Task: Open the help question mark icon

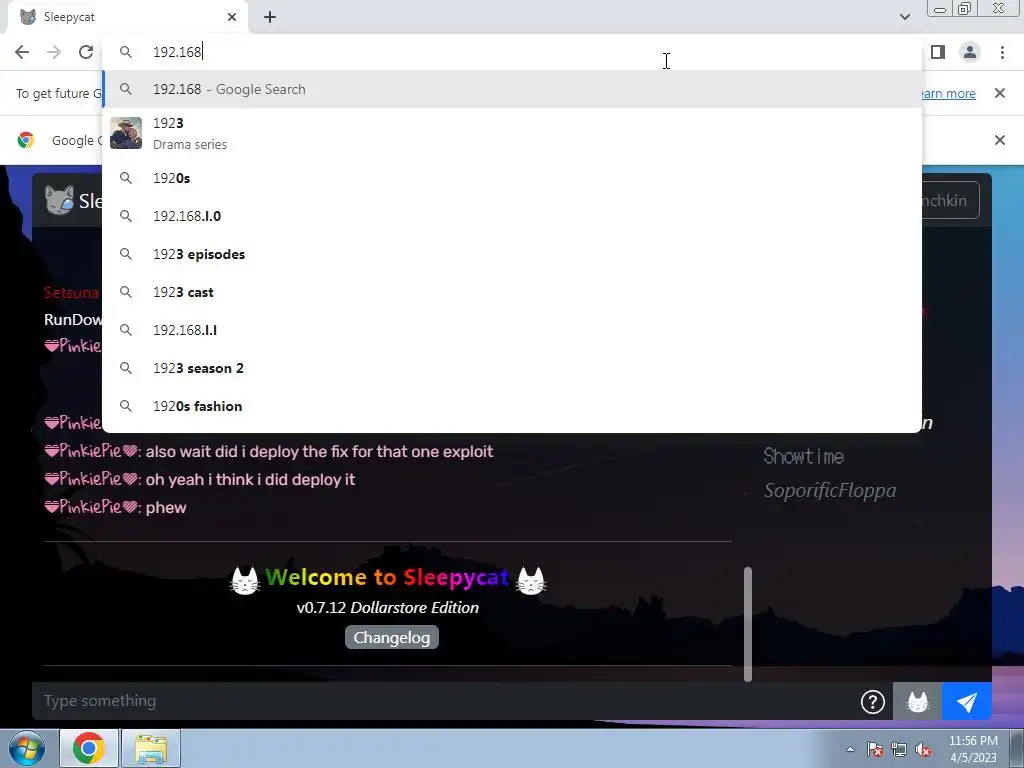Action: pyautogui.click(x=872, y=702)
